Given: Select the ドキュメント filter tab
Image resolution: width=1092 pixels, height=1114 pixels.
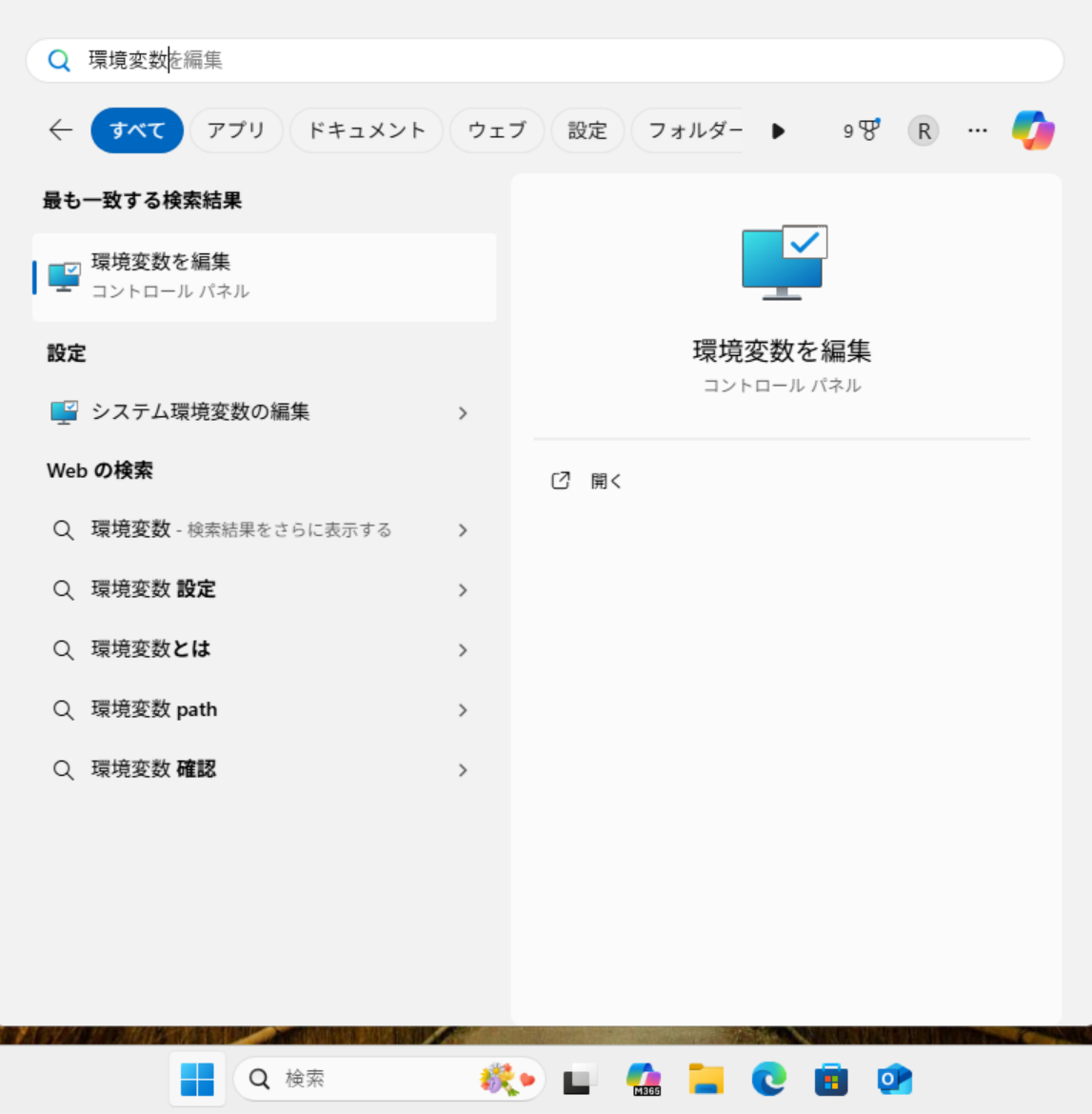Looking at the screenshot, I should coord(367,130).
